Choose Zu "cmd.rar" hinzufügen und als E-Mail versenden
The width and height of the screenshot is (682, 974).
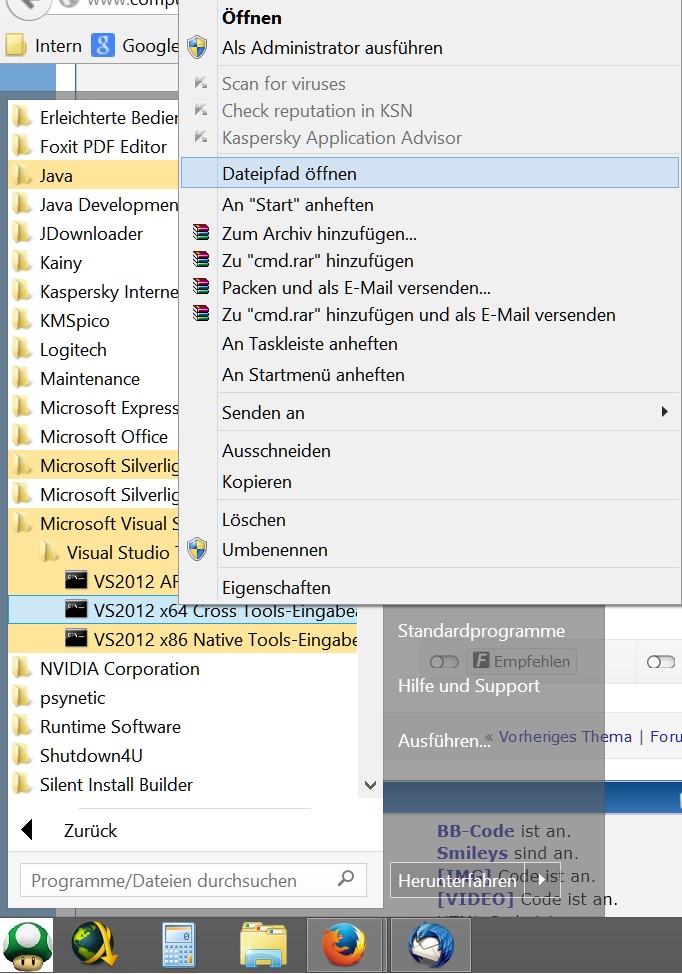click(430, 314)
